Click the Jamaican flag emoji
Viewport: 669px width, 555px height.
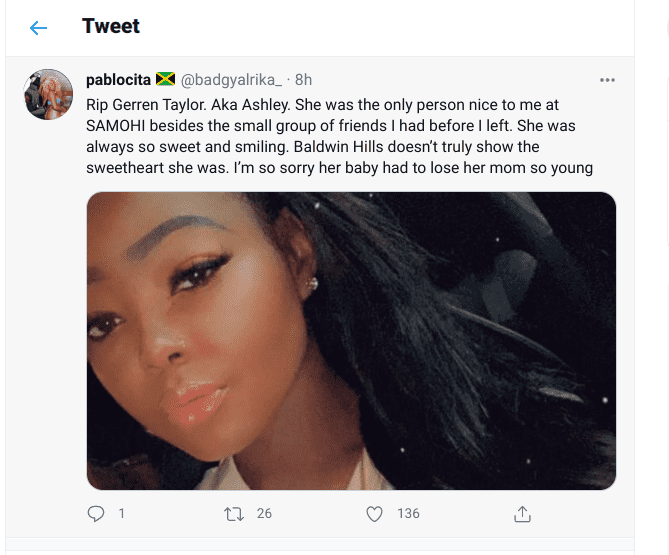click(166, 79)
